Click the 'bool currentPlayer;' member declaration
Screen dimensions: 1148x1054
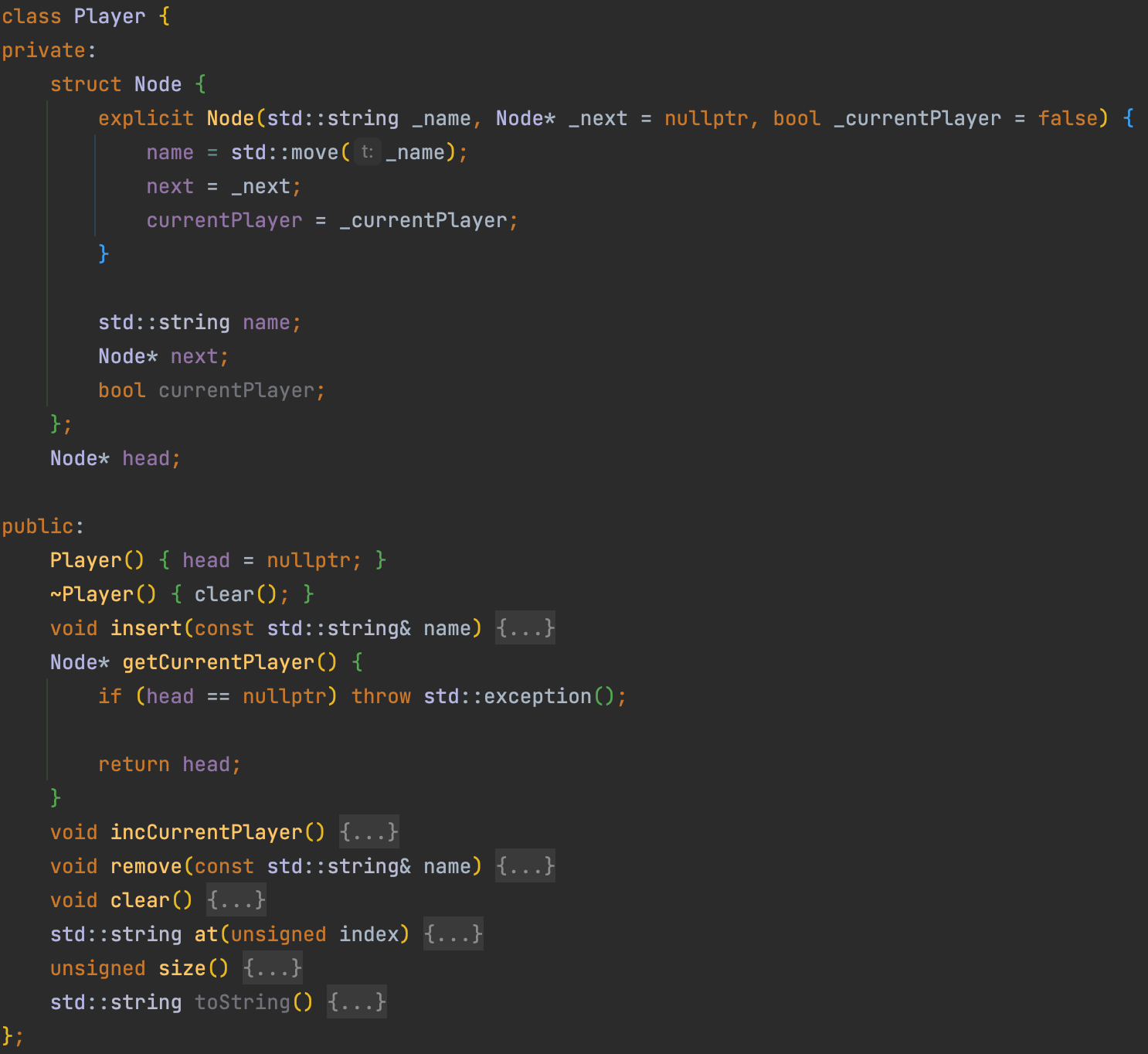(x=212, y=390)
